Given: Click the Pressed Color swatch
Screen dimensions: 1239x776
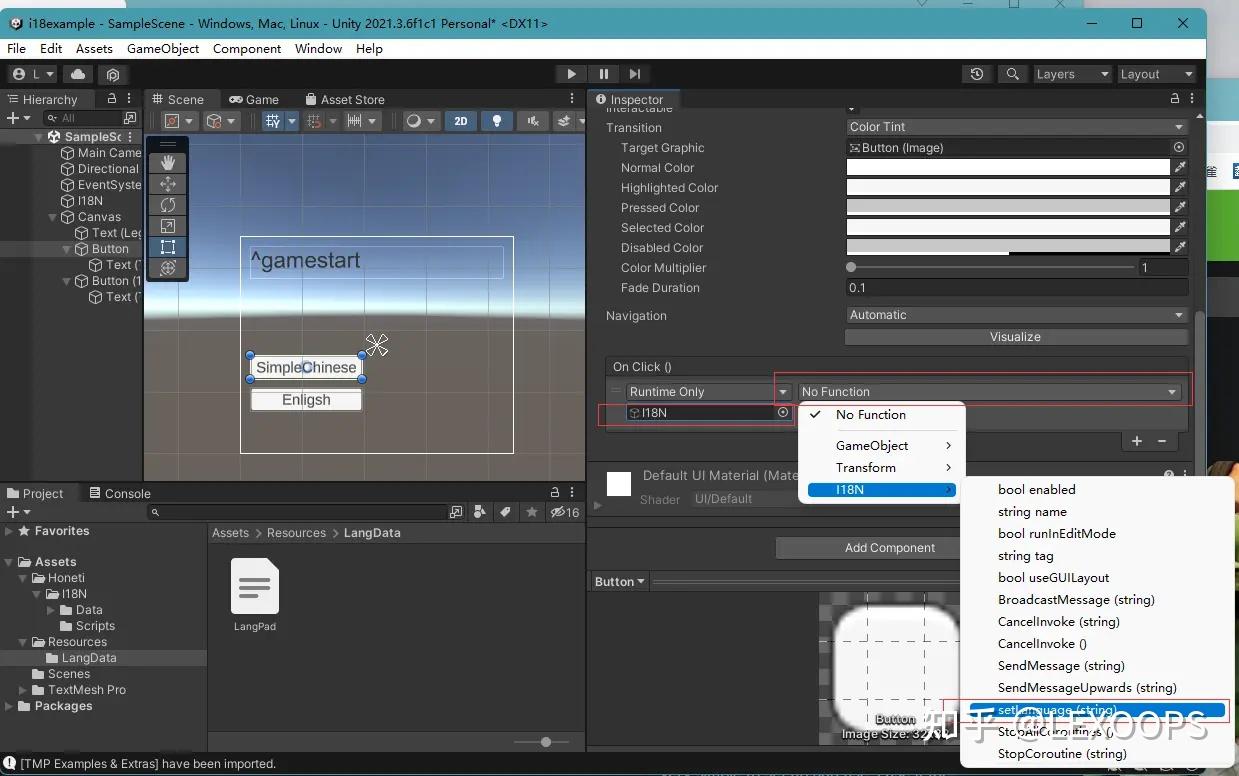Looking at the screenshot, I should pyautogui.click(x=1007, y=208).
